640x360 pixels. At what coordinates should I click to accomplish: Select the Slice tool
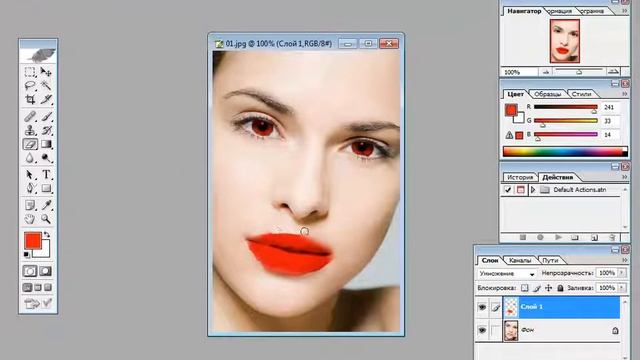pos(46,99)
